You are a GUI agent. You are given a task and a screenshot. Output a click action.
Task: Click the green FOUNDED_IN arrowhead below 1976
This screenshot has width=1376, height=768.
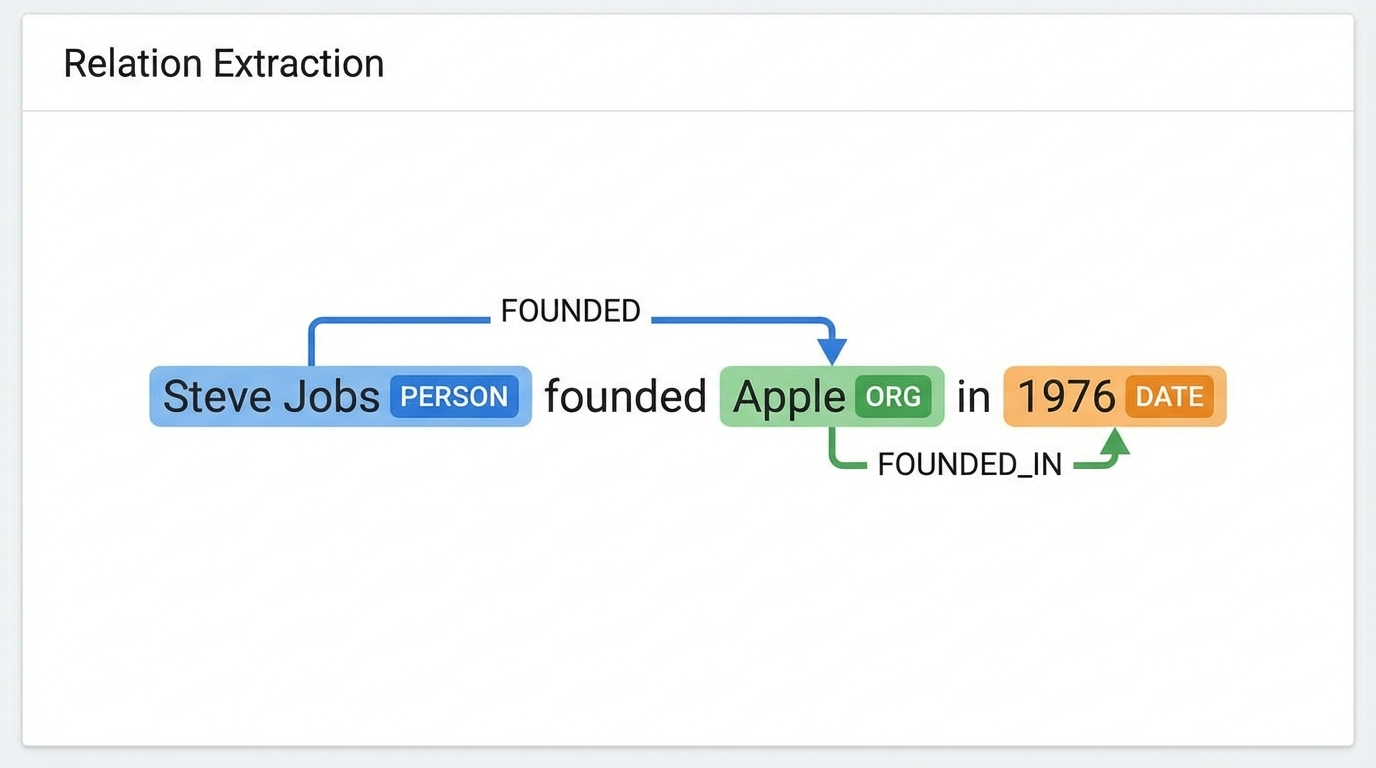(1115, 443)
